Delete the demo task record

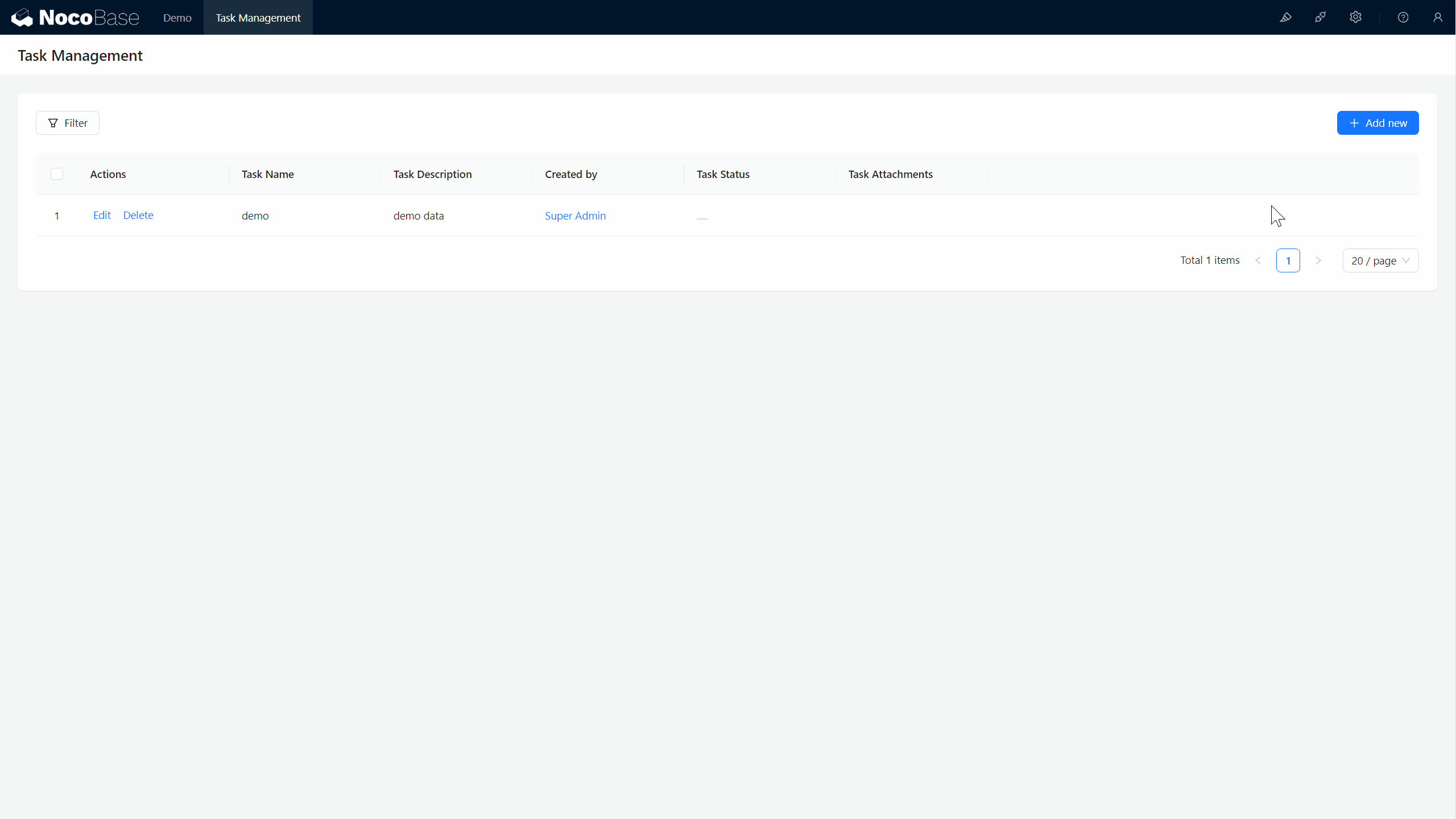[138, 215]
